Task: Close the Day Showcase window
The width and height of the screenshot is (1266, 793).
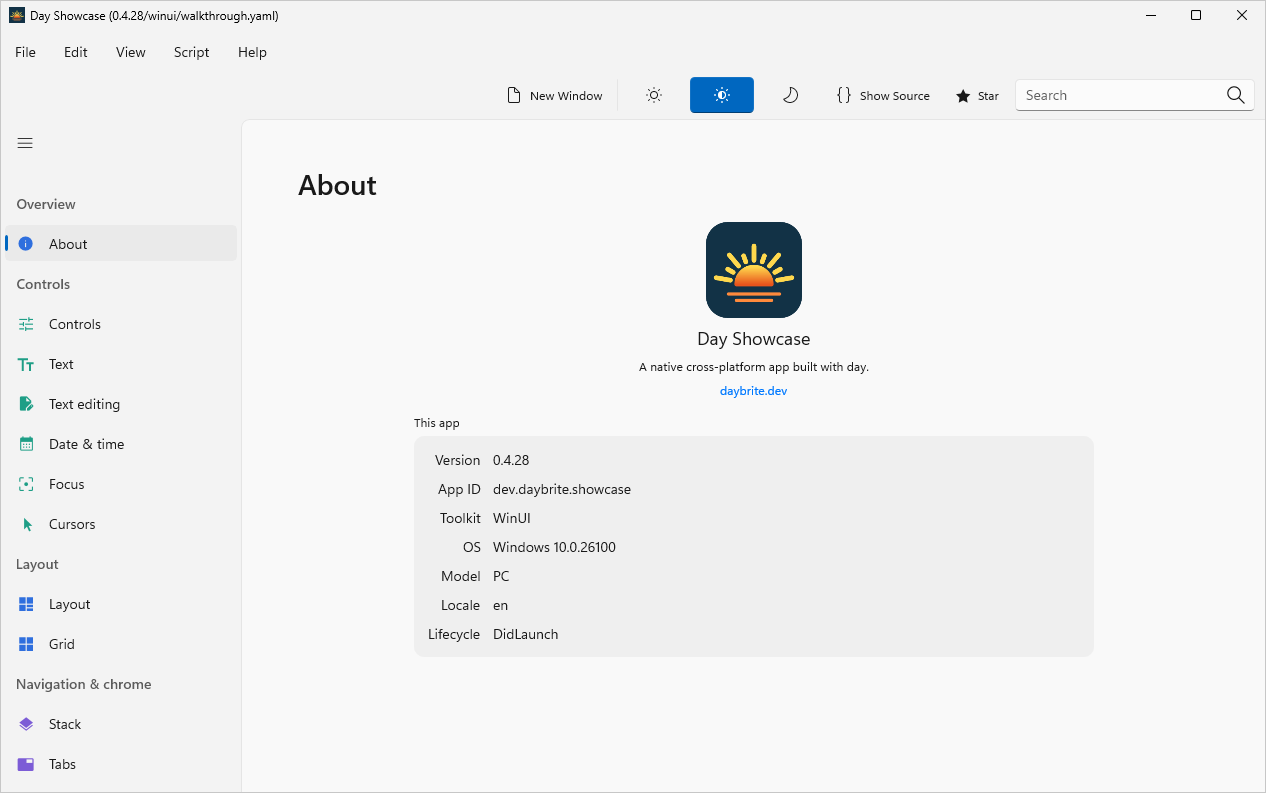Action: [x=1242, y=15]
